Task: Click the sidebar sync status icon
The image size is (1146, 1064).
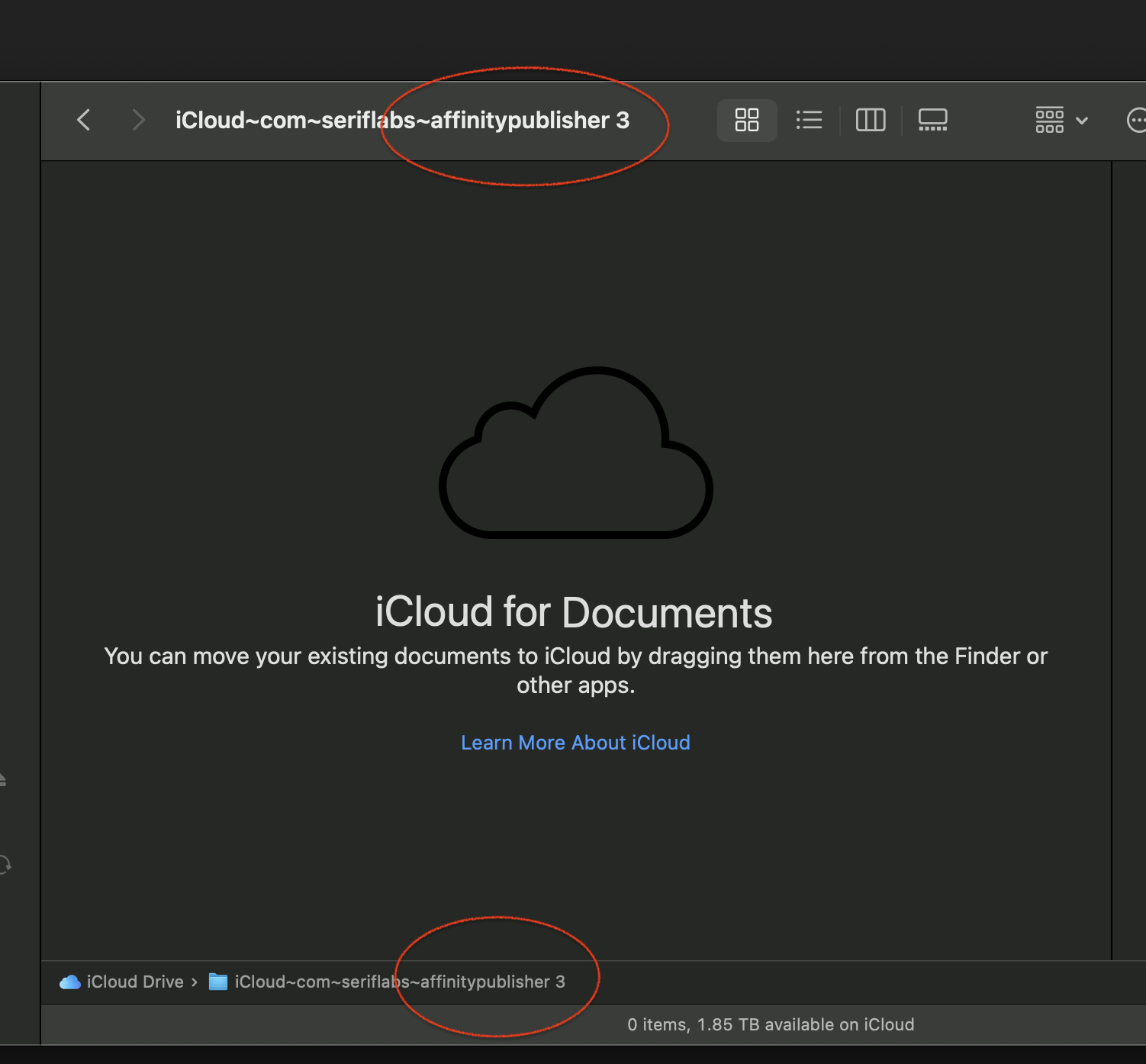Action: pos(5,864)
